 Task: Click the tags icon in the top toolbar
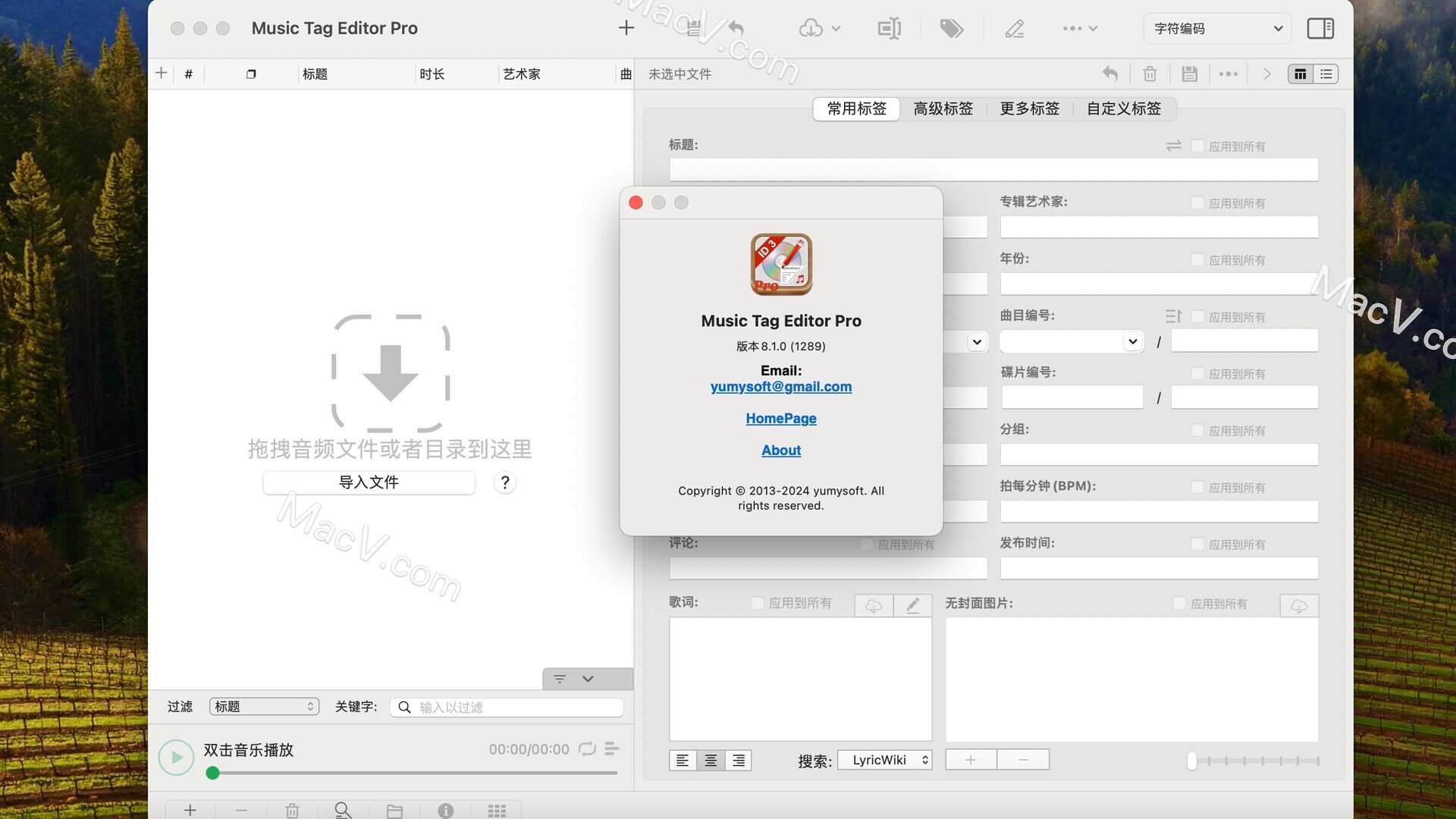[950, 28]
